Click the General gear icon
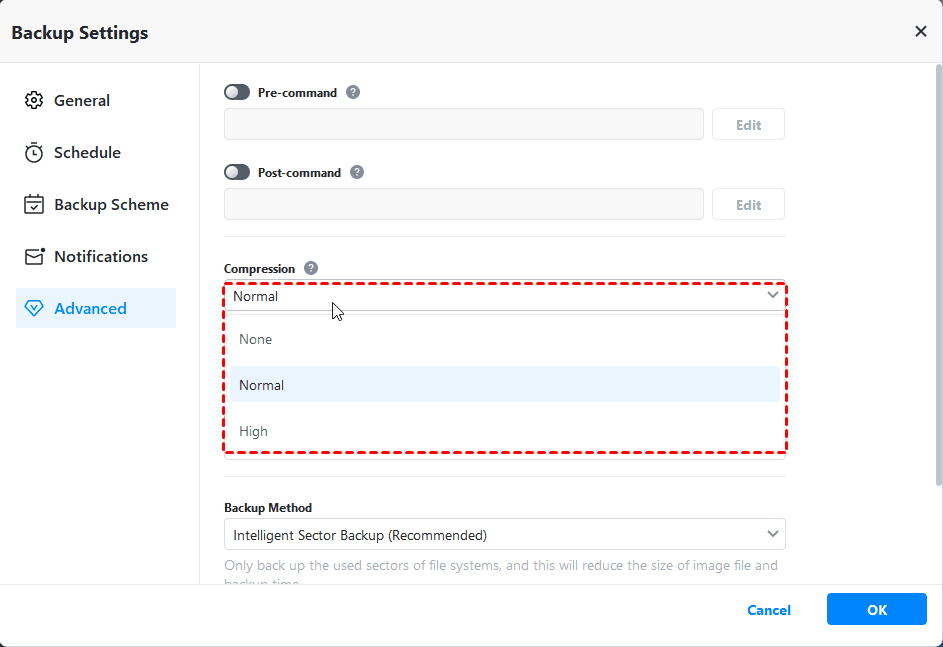Image resolution: width=943 pixels, height=647 pixels. point(34,101)
